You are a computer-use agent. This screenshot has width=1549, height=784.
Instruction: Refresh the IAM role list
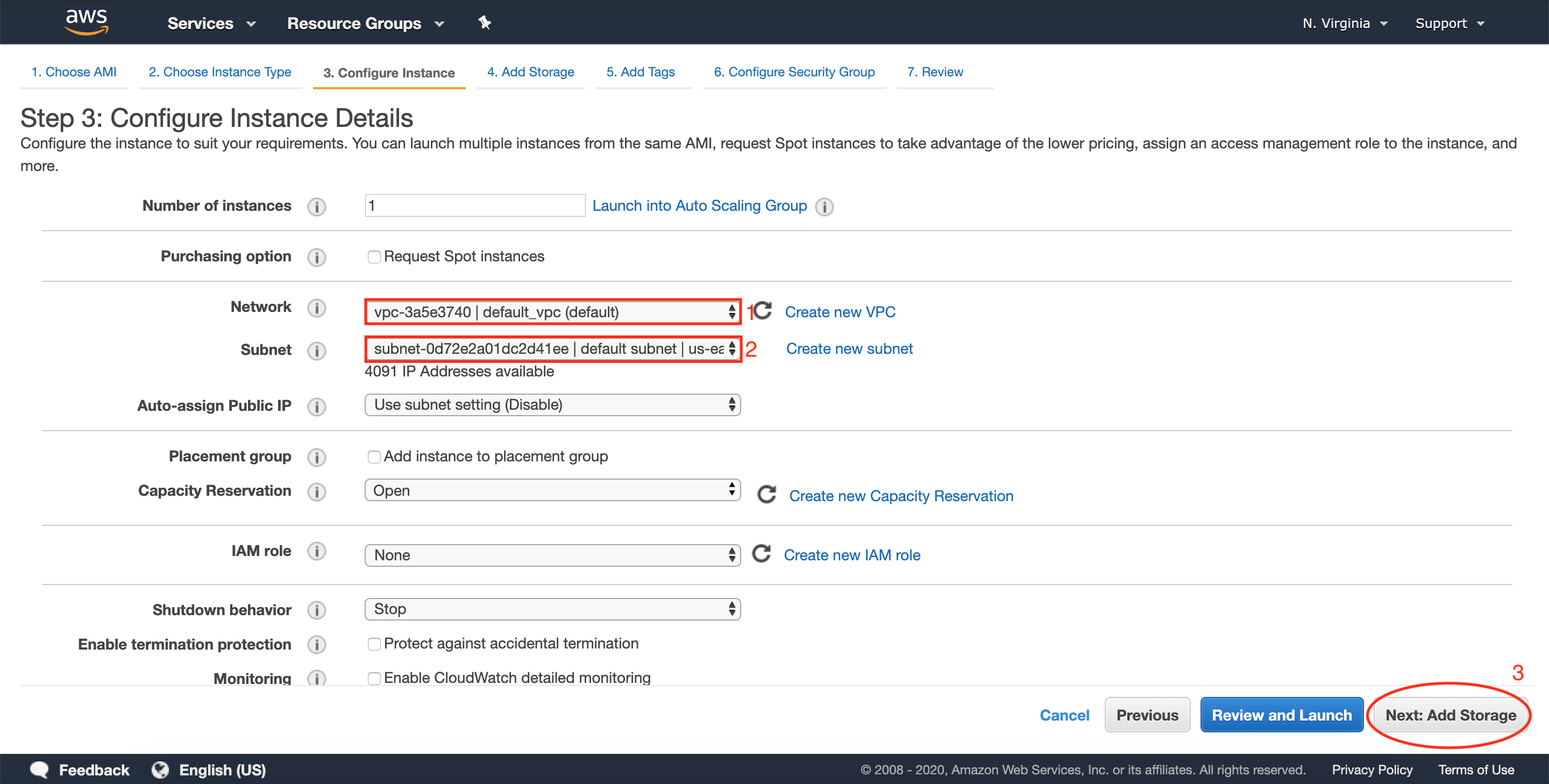(x=762, y=554)
